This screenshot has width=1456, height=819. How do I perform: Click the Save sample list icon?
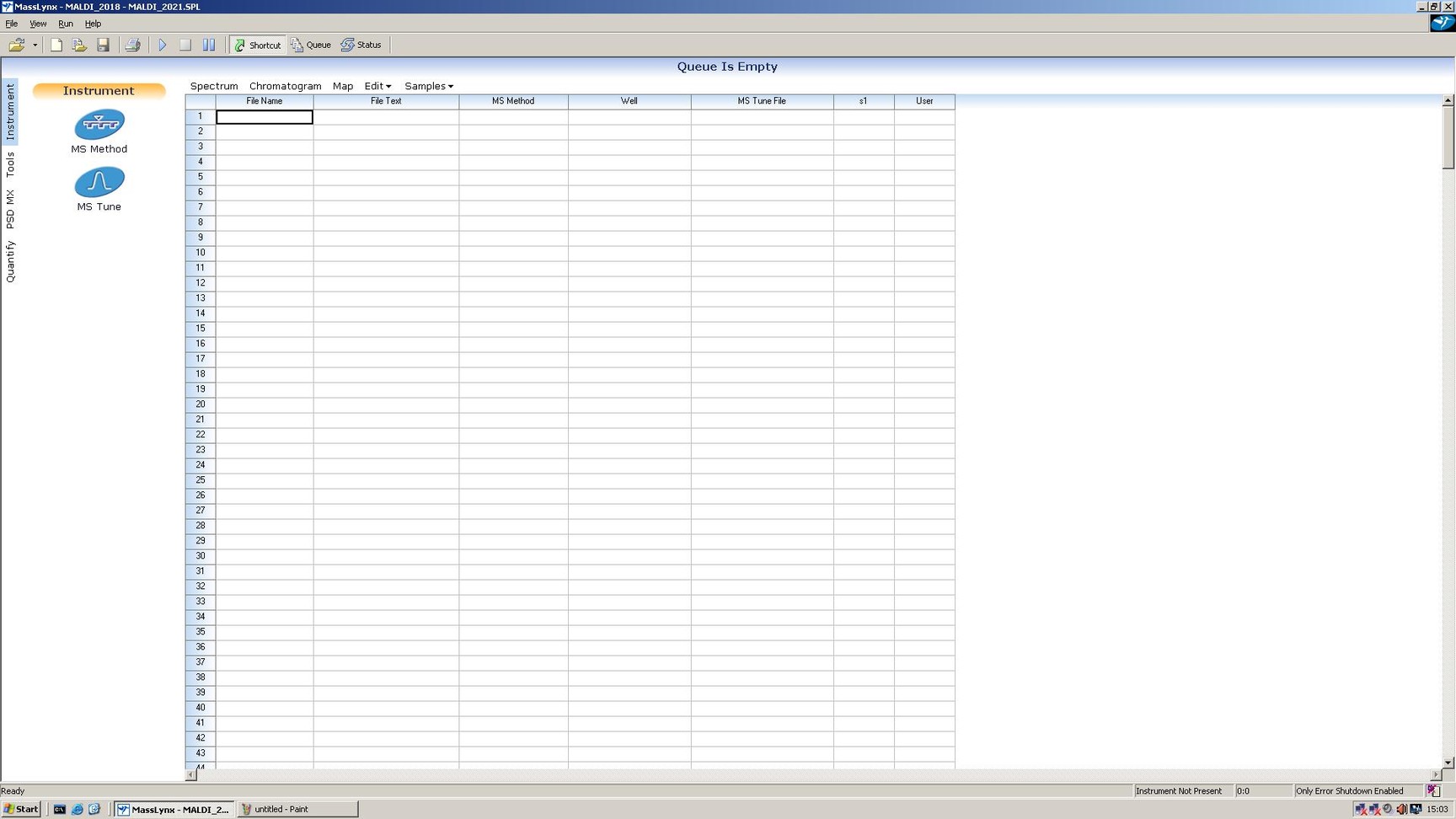[x=103, y=45]
